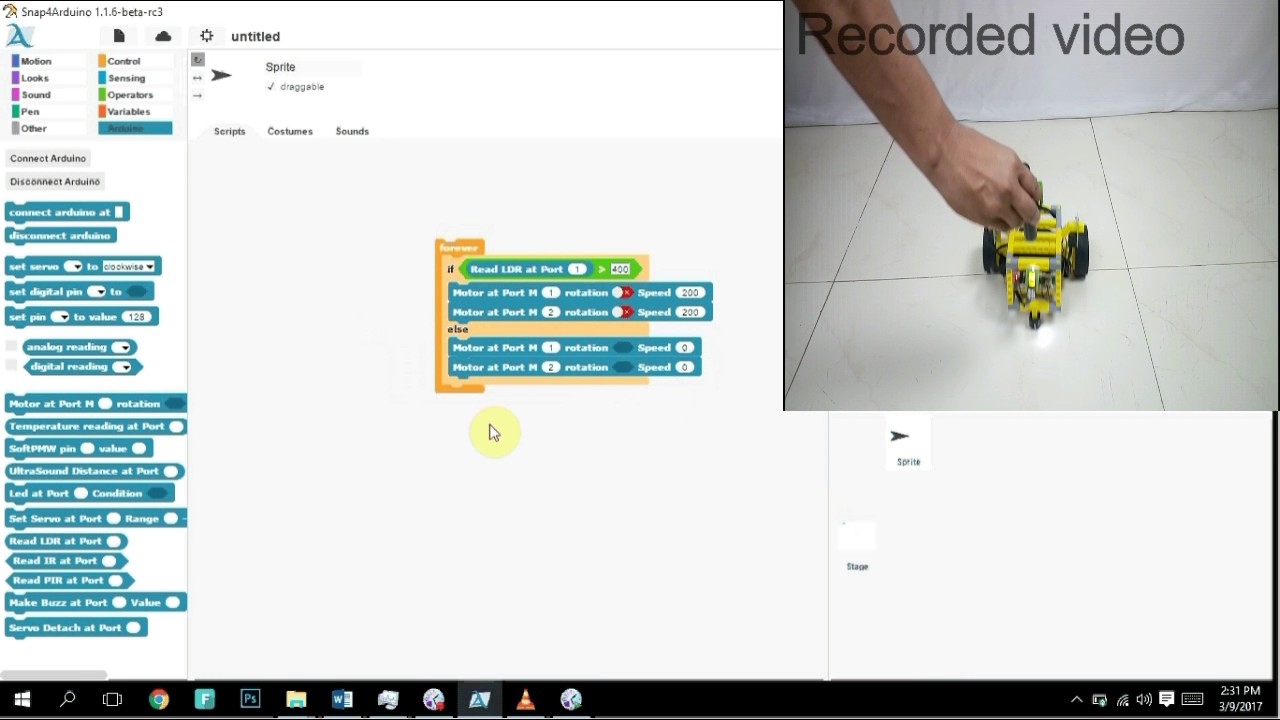This screenshot has width=1280, height=720.
Task: Toggle rotation boolean of second Motor block in script
Action: [623, 312]
